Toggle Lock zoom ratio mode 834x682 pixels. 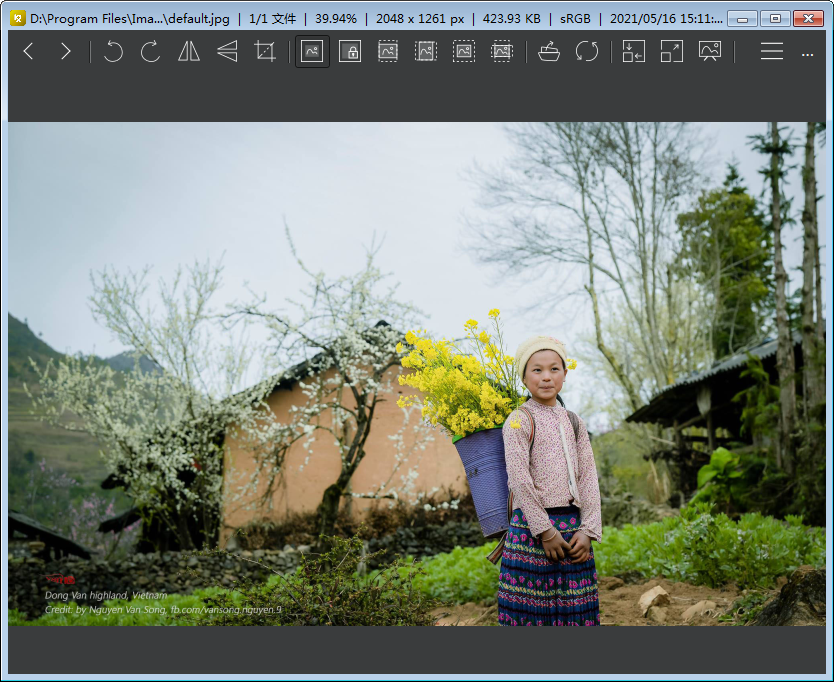coord(350,52)
